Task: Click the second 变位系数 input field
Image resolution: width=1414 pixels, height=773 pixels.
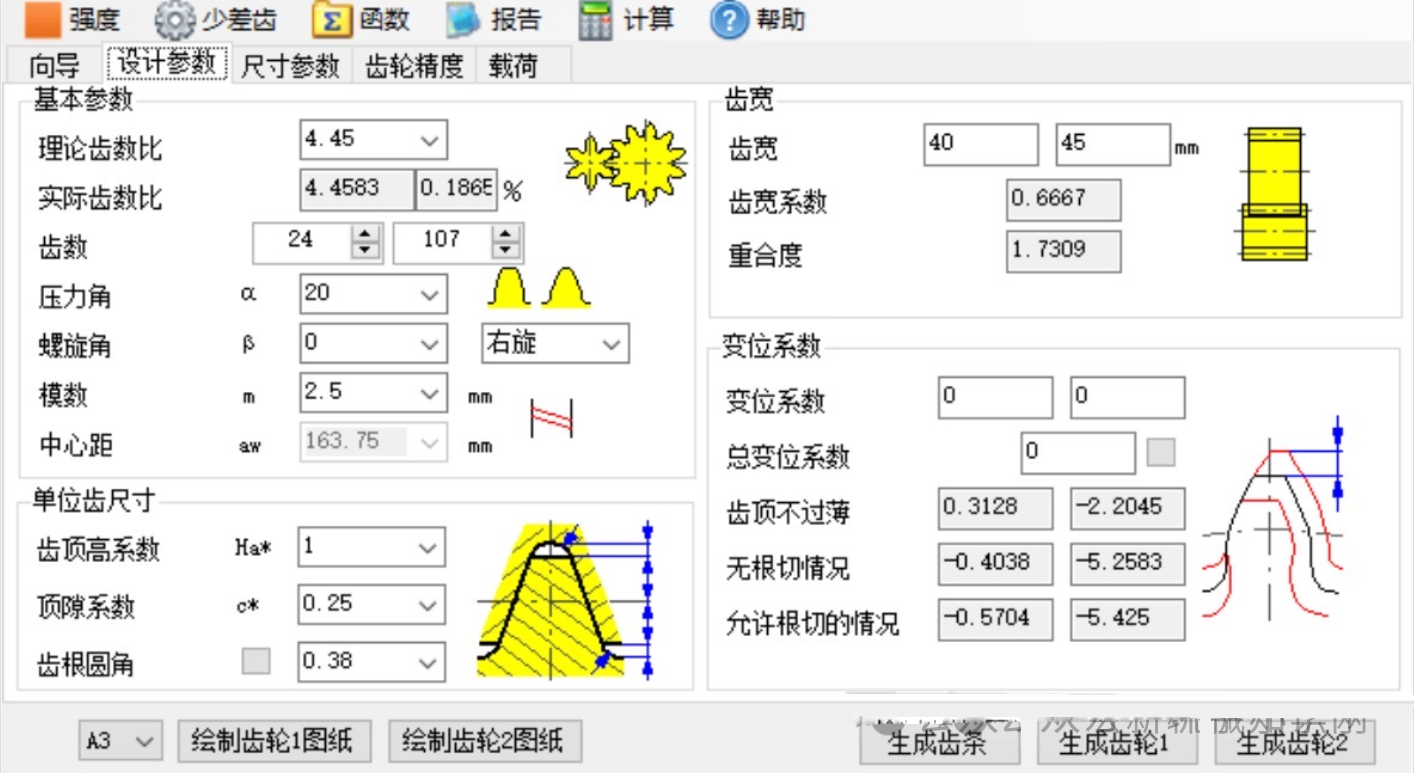Action: (x=1127, y=398)
